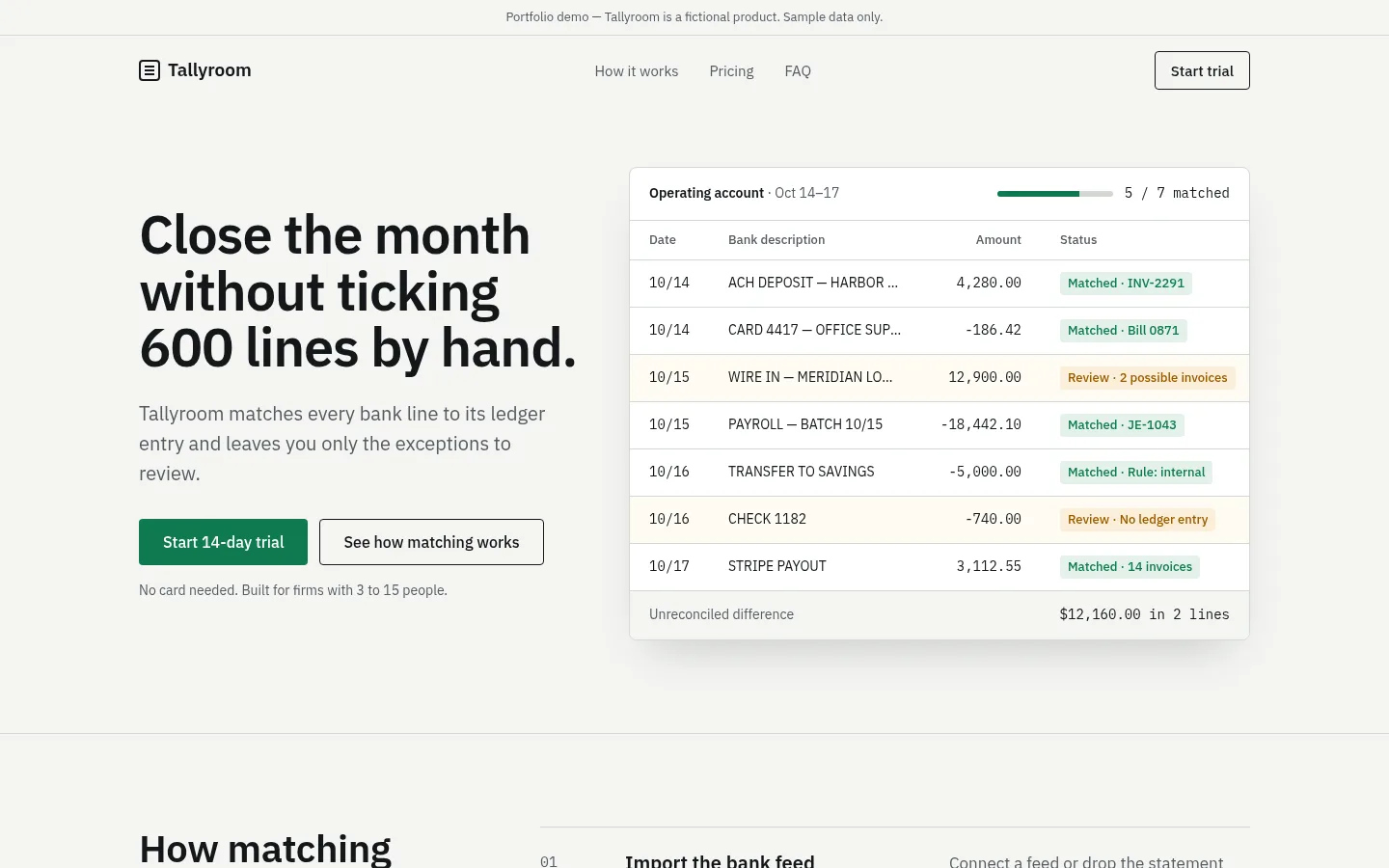This screenshot has height=868, width=1389.
Task: Start the 14-day trial
Action: 223,542
